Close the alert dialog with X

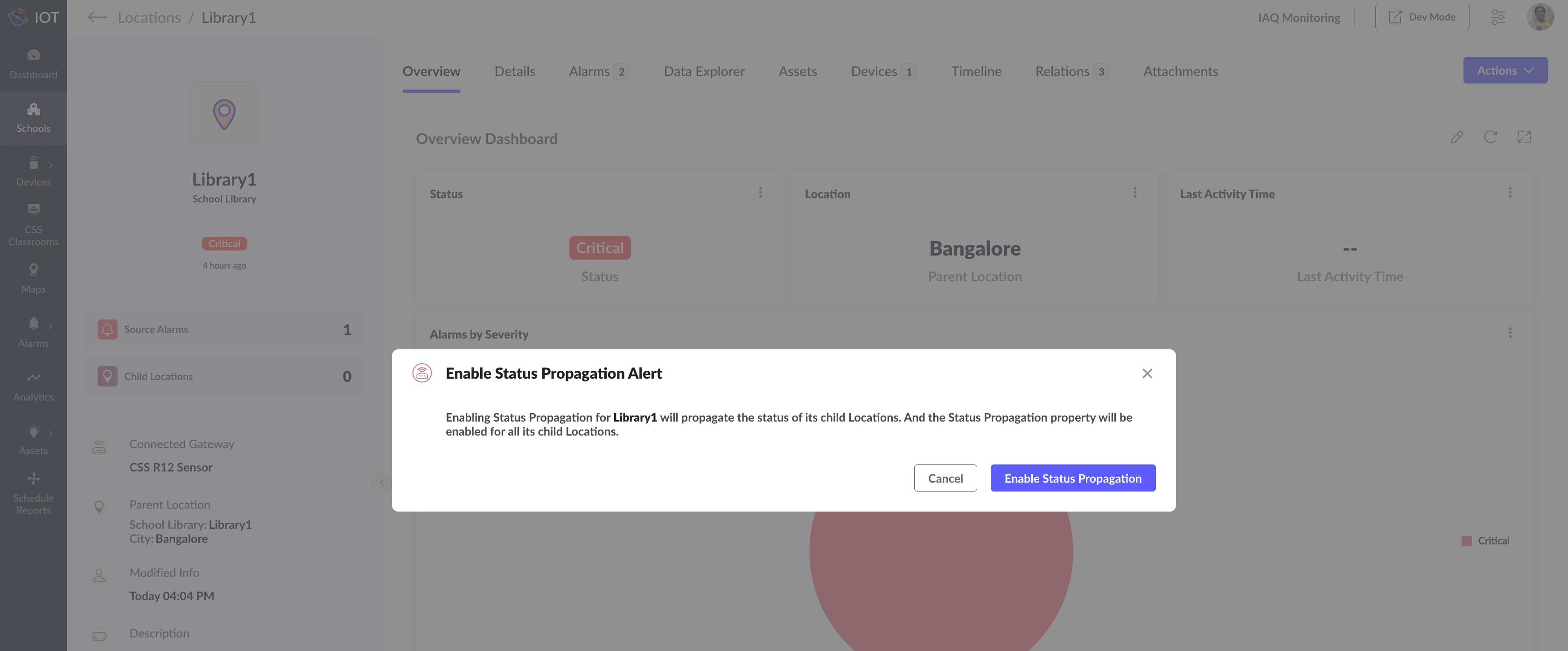[1147, 374]
